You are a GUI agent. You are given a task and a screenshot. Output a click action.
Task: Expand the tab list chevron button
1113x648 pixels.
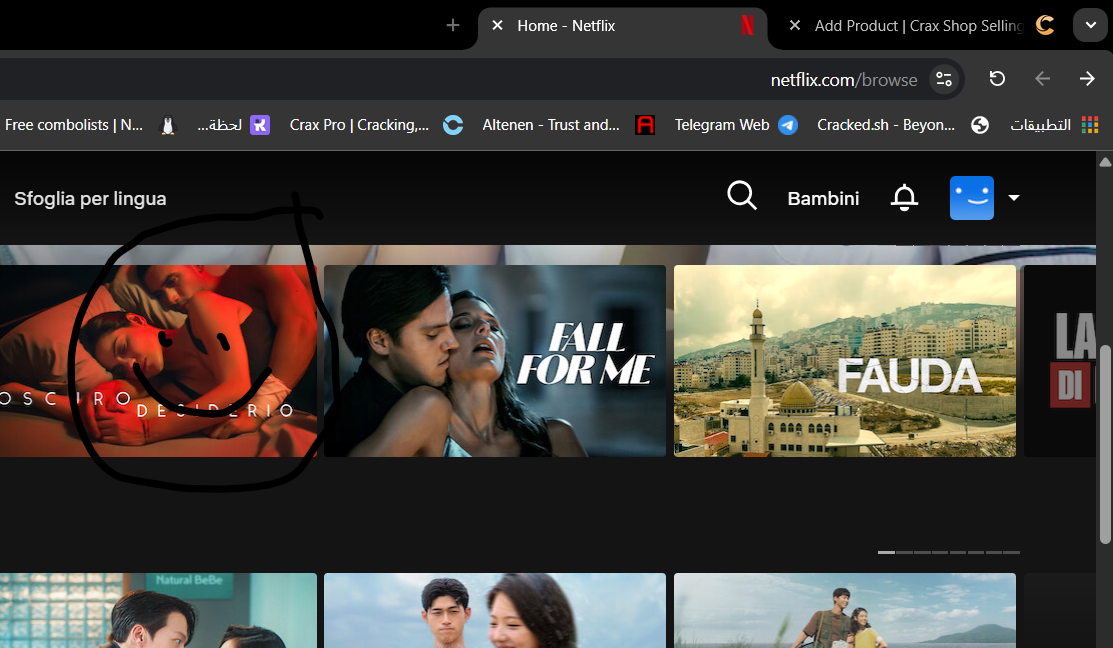click(x=1090, y=25)
